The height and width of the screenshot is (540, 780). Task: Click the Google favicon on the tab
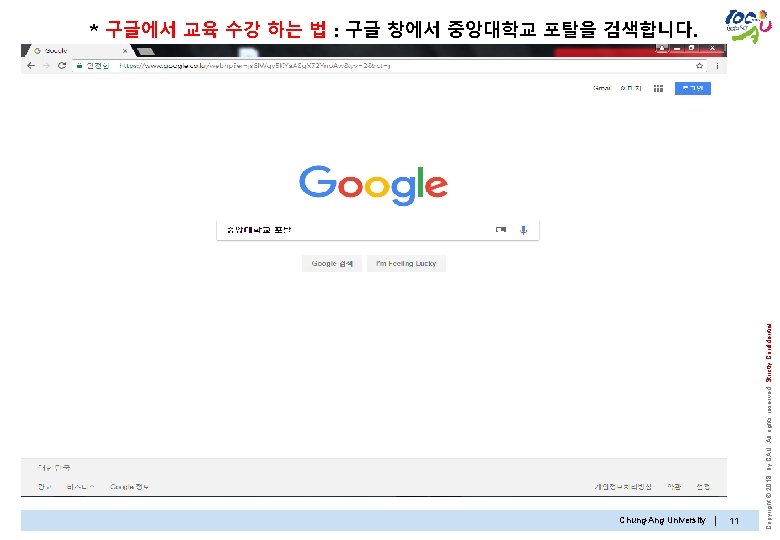37,51
